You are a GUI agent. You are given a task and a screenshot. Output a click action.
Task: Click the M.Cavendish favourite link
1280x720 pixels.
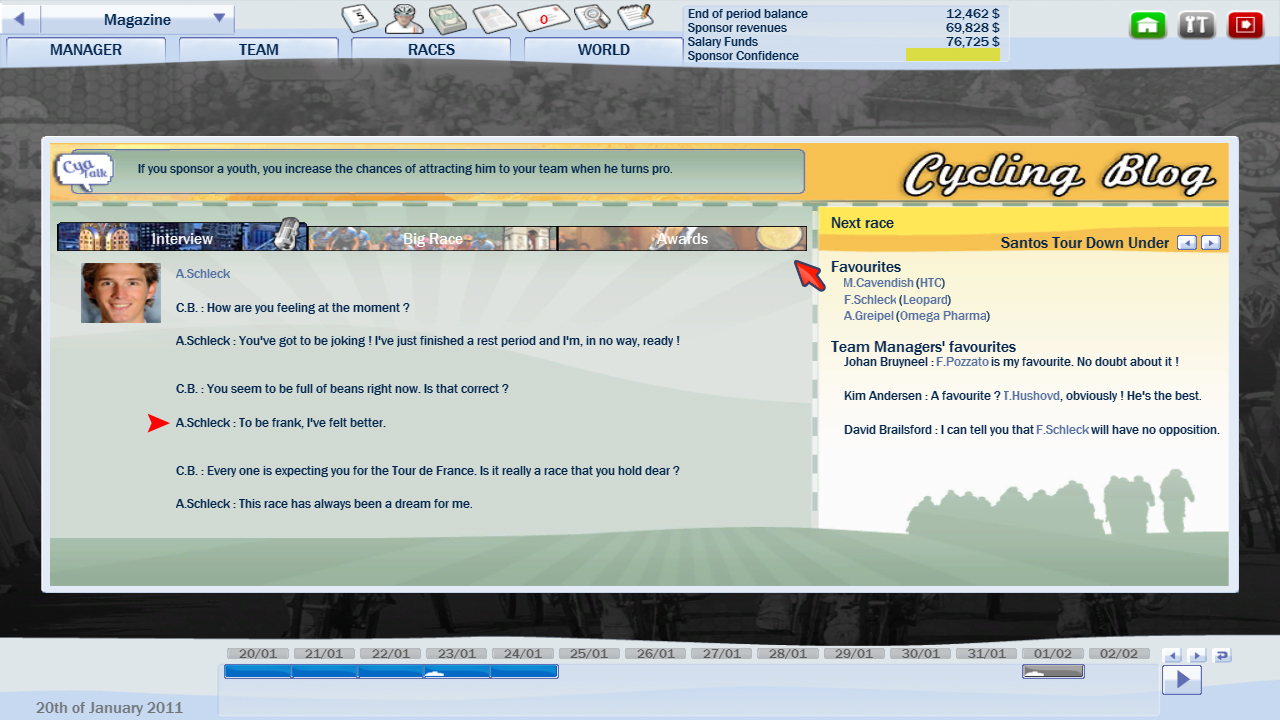877,283
